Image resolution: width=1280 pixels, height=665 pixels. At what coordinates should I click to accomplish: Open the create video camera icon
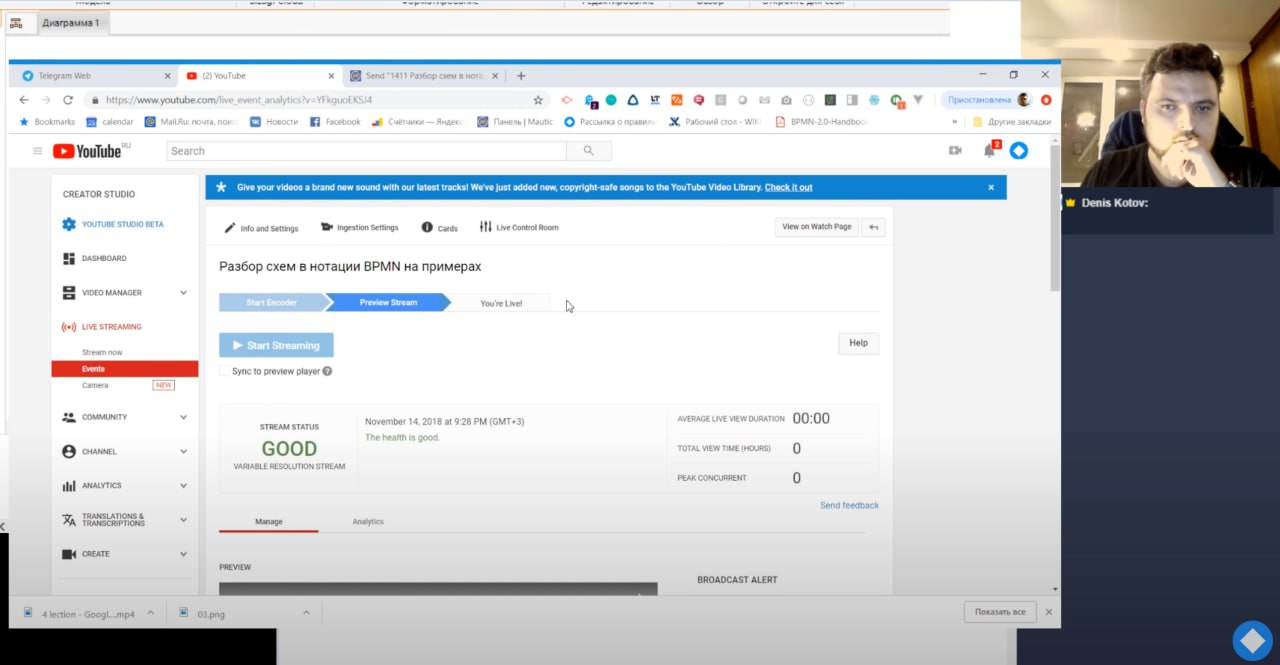click(x=955, y=150)
